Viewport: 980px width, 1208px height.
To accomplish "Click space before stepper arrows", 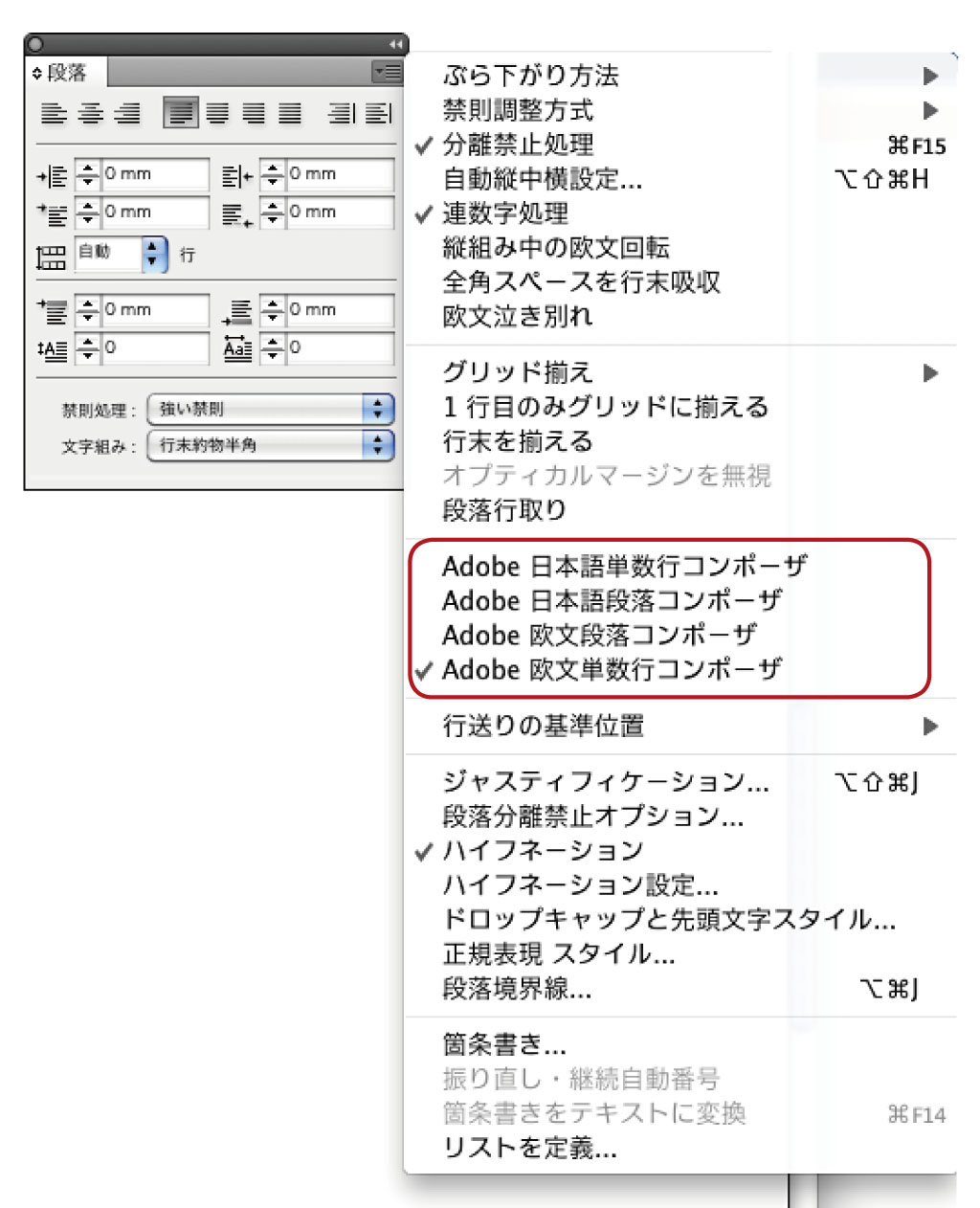I will click(88, 311).
